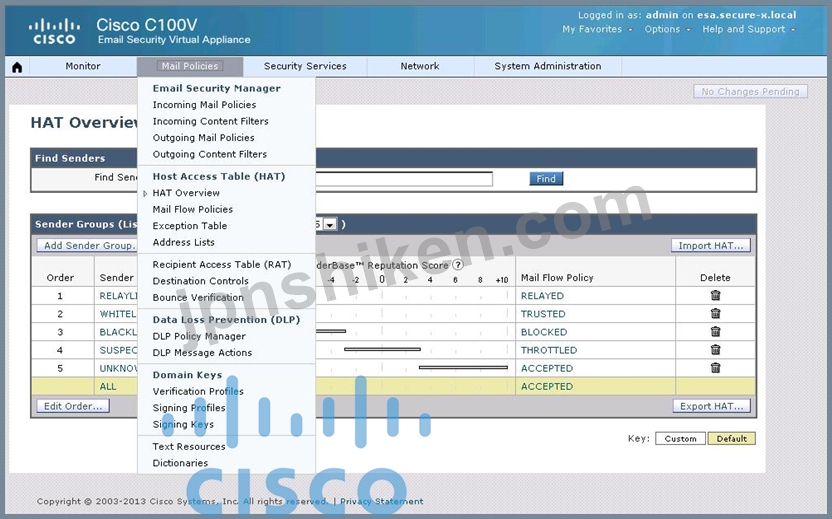Viewport: 832px width, 519px height.
Task: Select Mail Flow Policies
Action: [193, 210]
